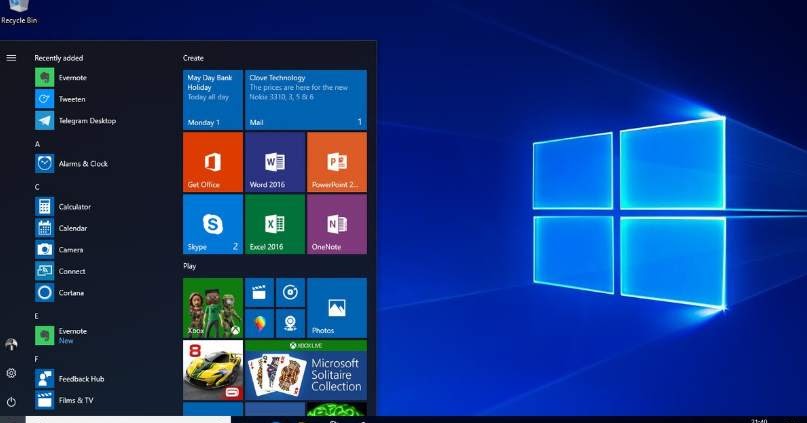
Task: Click the letter A index header
Action: [37, 144]
